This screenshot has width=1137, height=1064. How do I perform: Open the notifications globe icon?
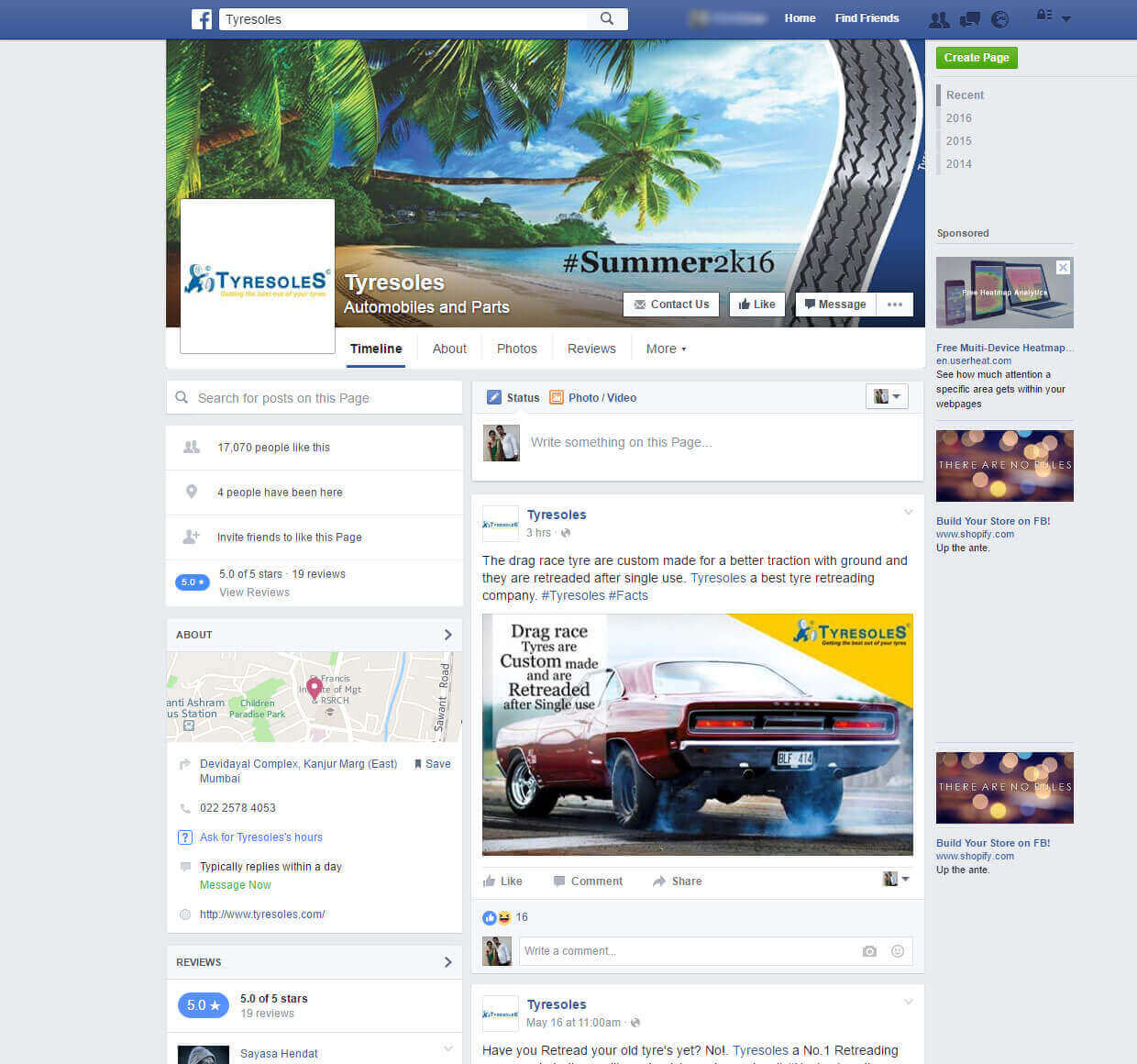click(x=1000, y=18)
